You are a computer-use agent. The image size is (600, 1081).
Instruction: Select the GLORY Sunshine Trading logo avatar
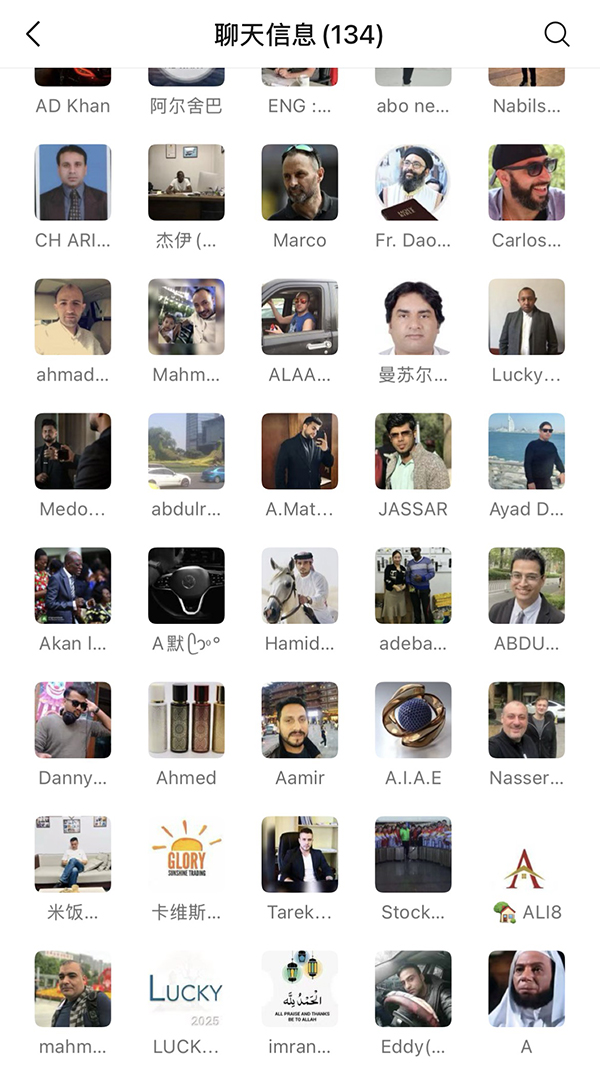[186, 854]
